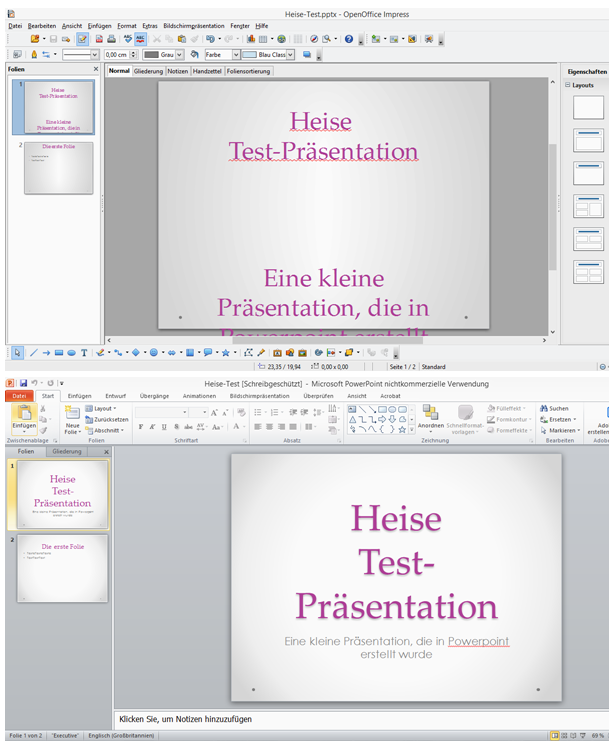Click the Normal view icon in PowerPoint status bar

tap(555, 736)
